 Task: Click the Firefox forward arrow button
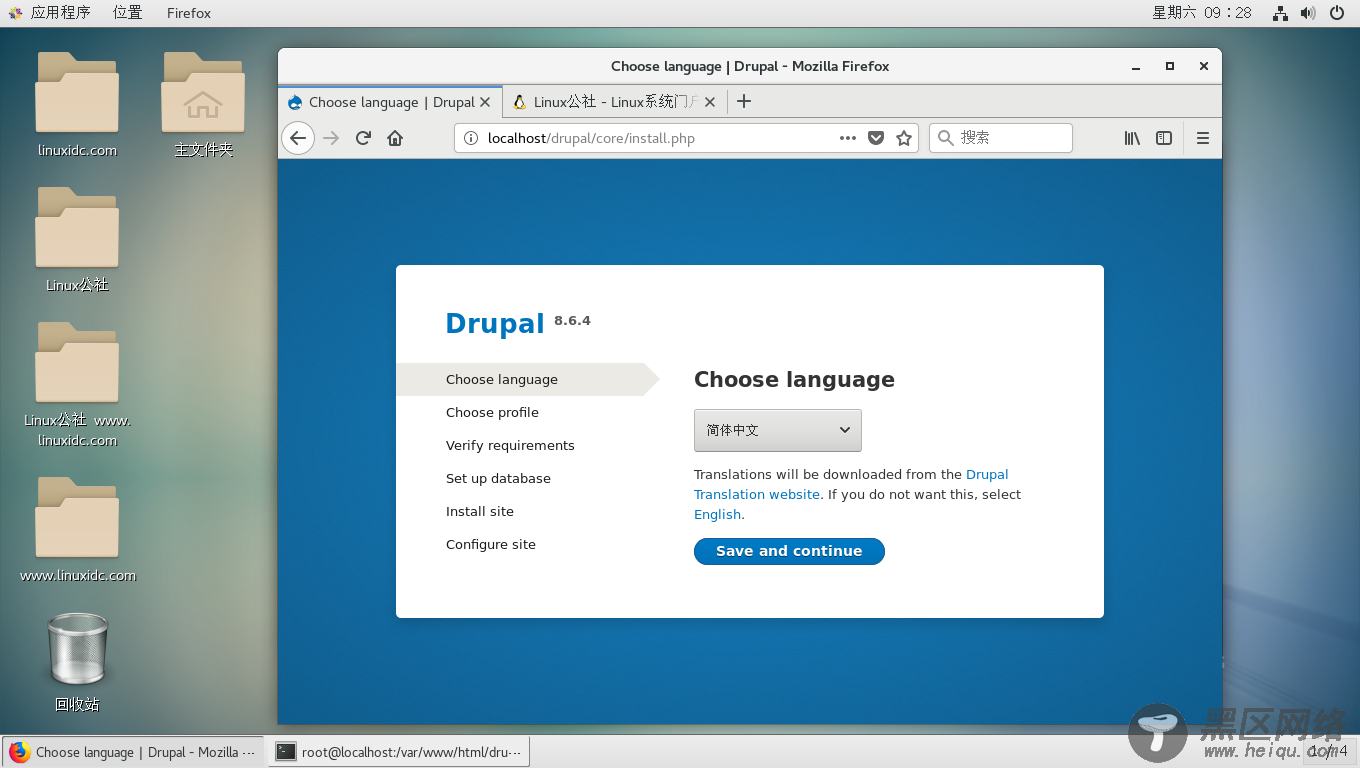point(331,138)
